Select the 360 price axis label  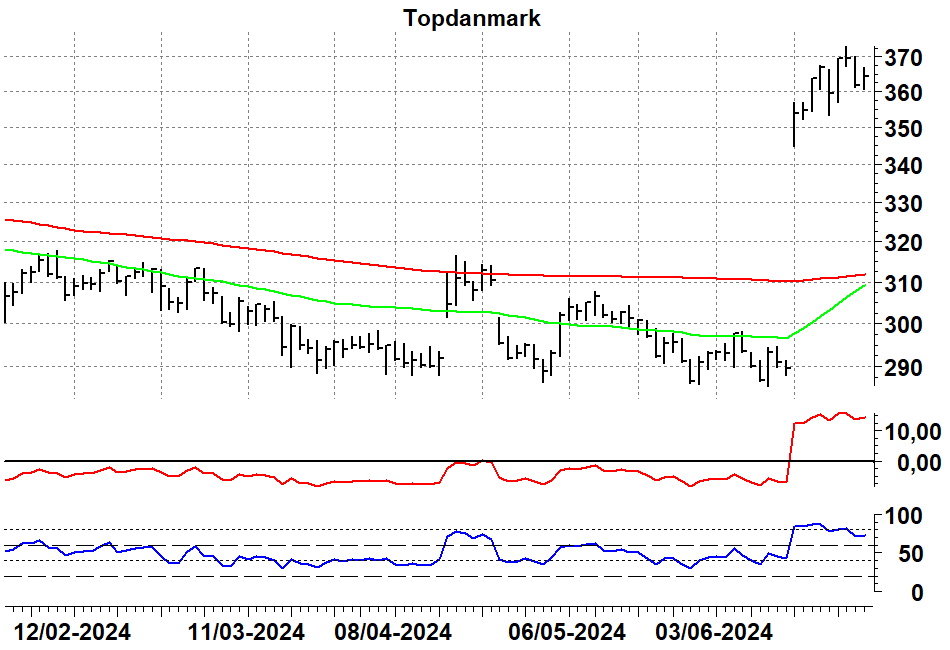(903, 93)
